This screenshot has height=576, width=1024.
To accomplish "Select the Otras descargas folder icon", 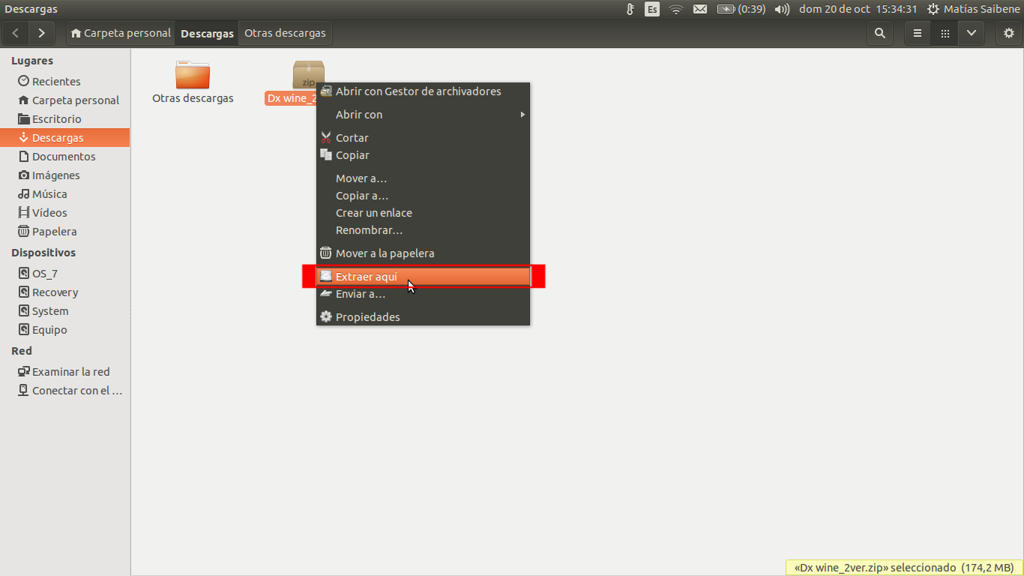I will tap(193, 75).
